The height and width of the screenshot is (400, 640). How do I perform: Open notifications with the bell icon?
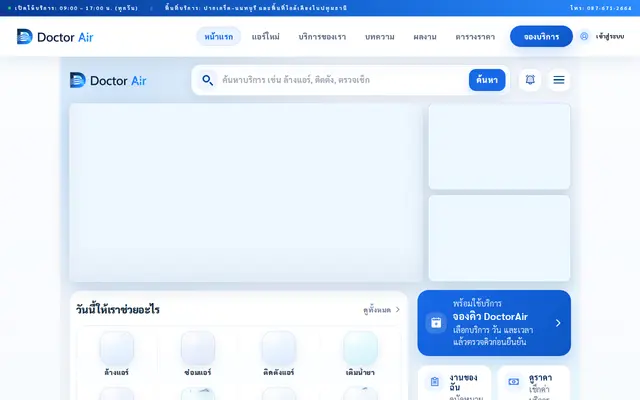[x=530, y=80]
